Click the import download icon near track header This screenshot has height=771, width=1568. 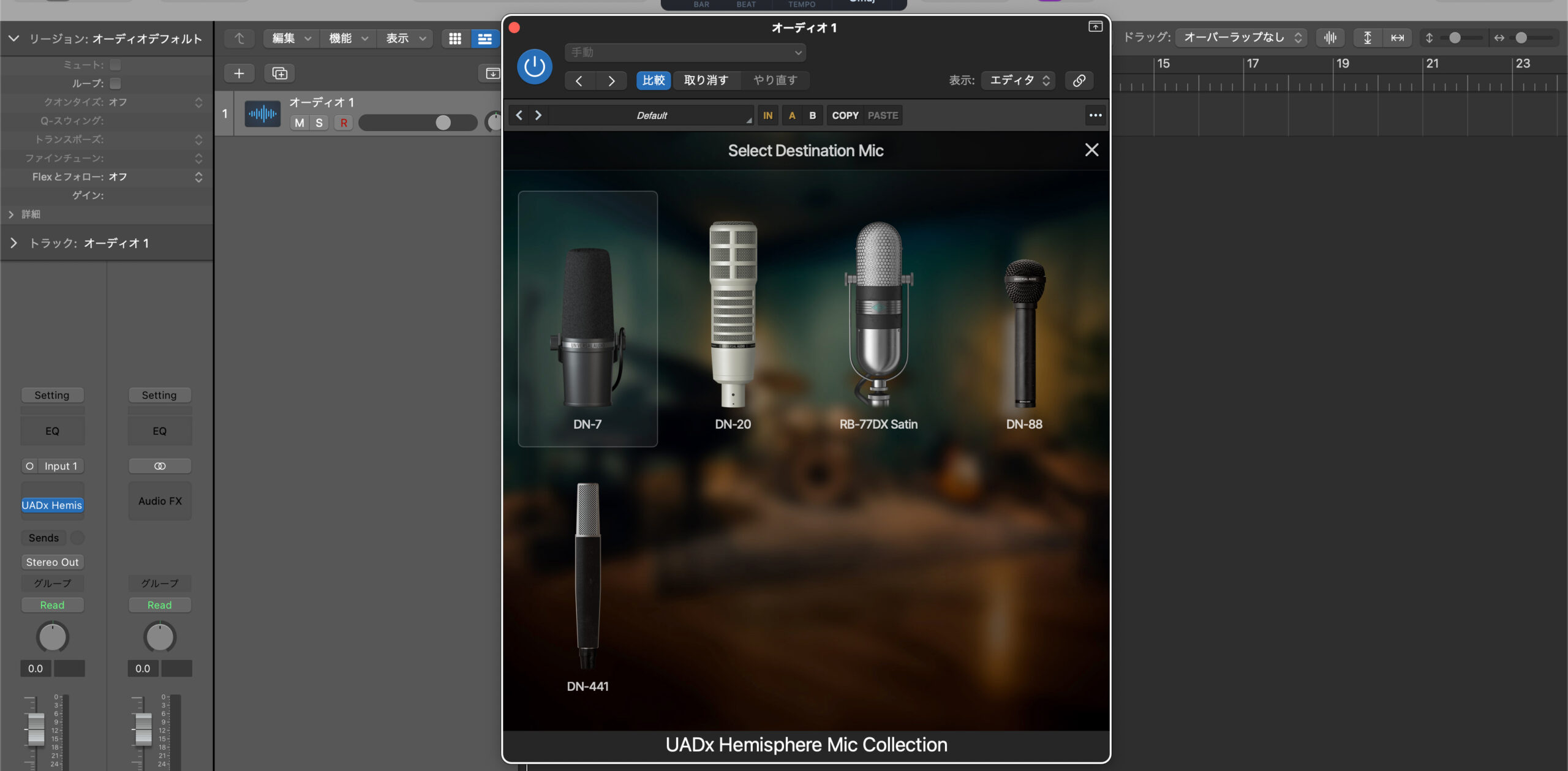point(492,73)
